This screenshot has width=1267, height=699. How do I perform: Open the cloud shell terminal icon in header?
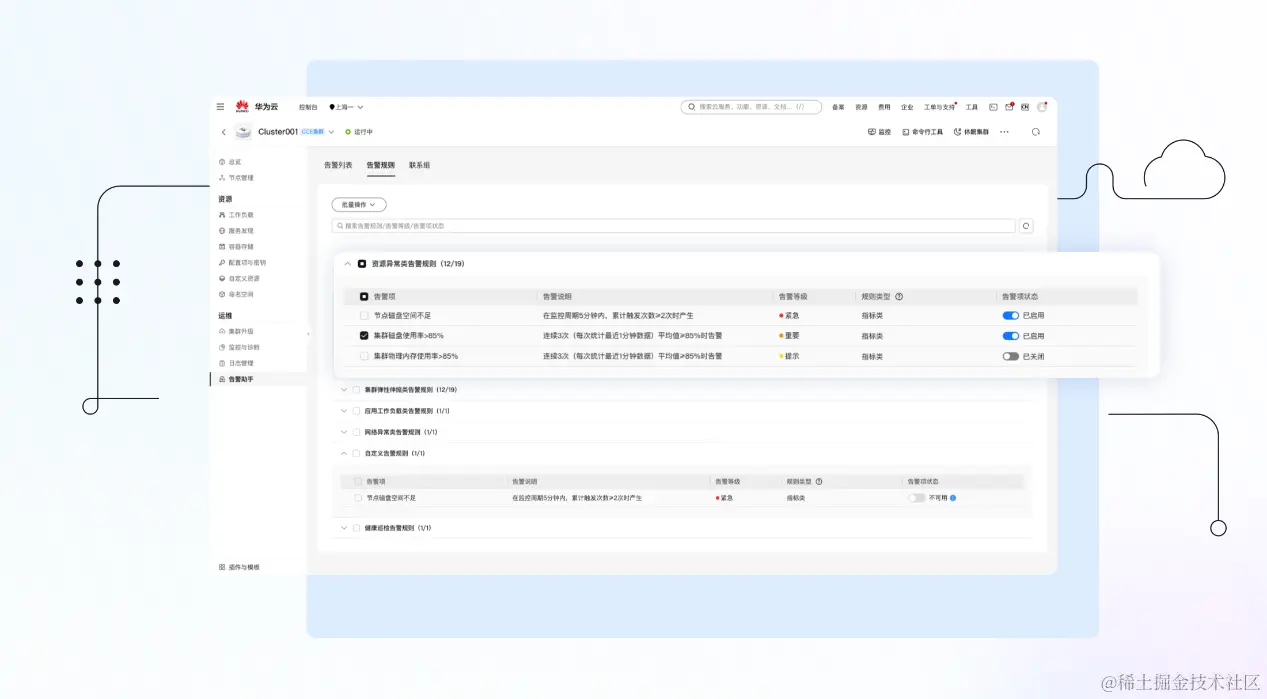[x=993, y=107]
